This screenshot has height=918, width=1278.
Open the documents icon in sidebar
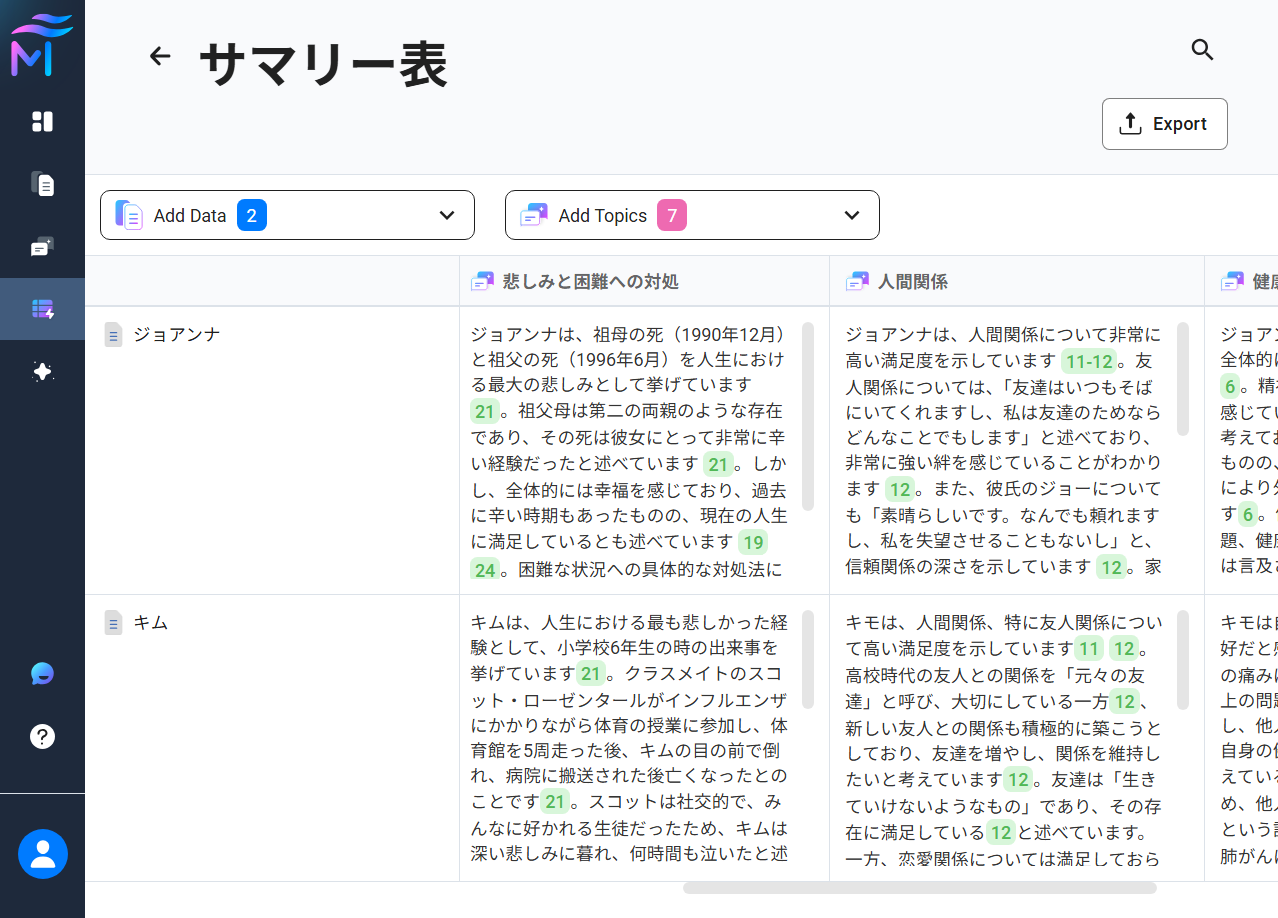click(42, 184)
